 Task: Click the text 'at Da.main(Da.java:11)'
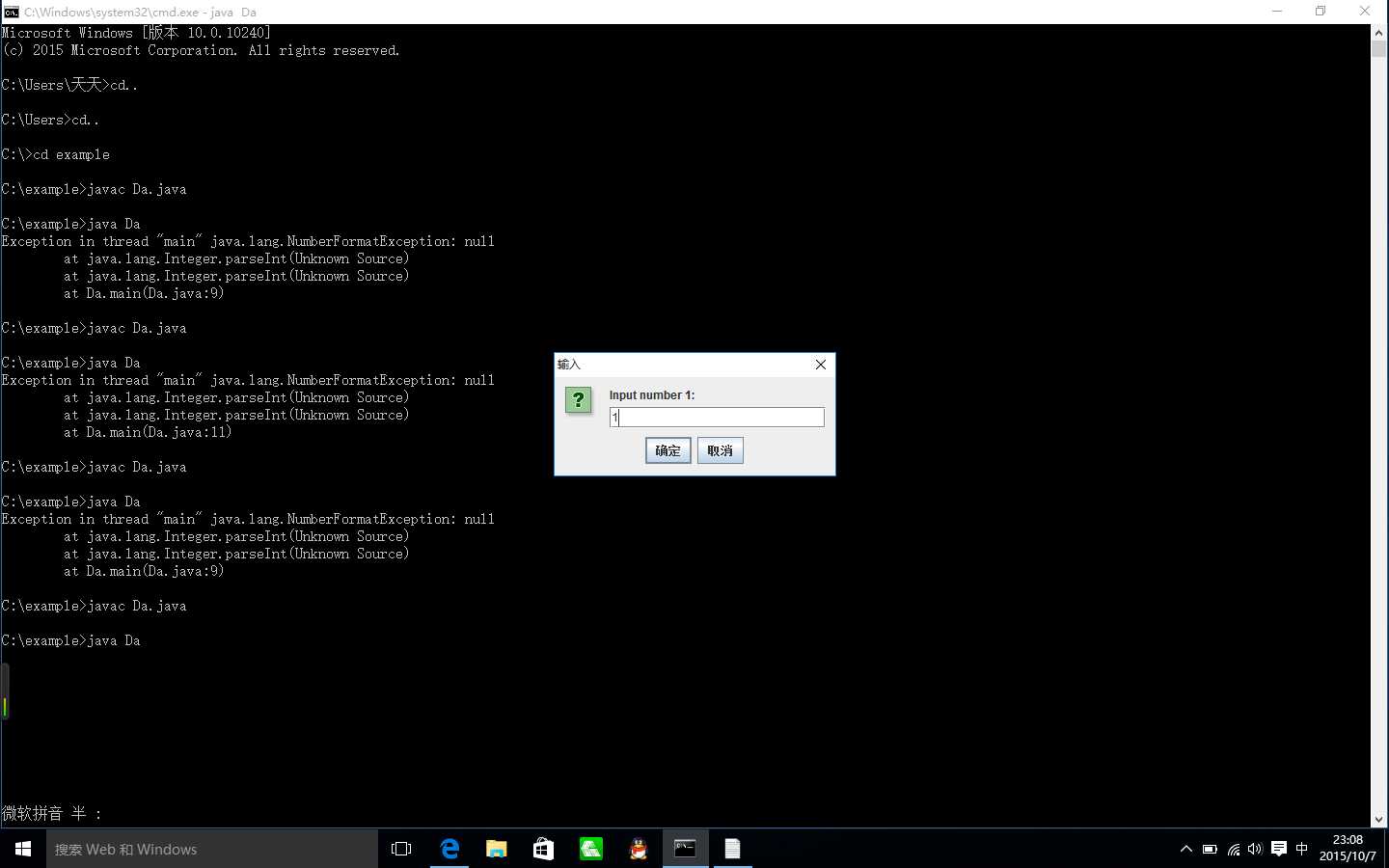[148, 432]
